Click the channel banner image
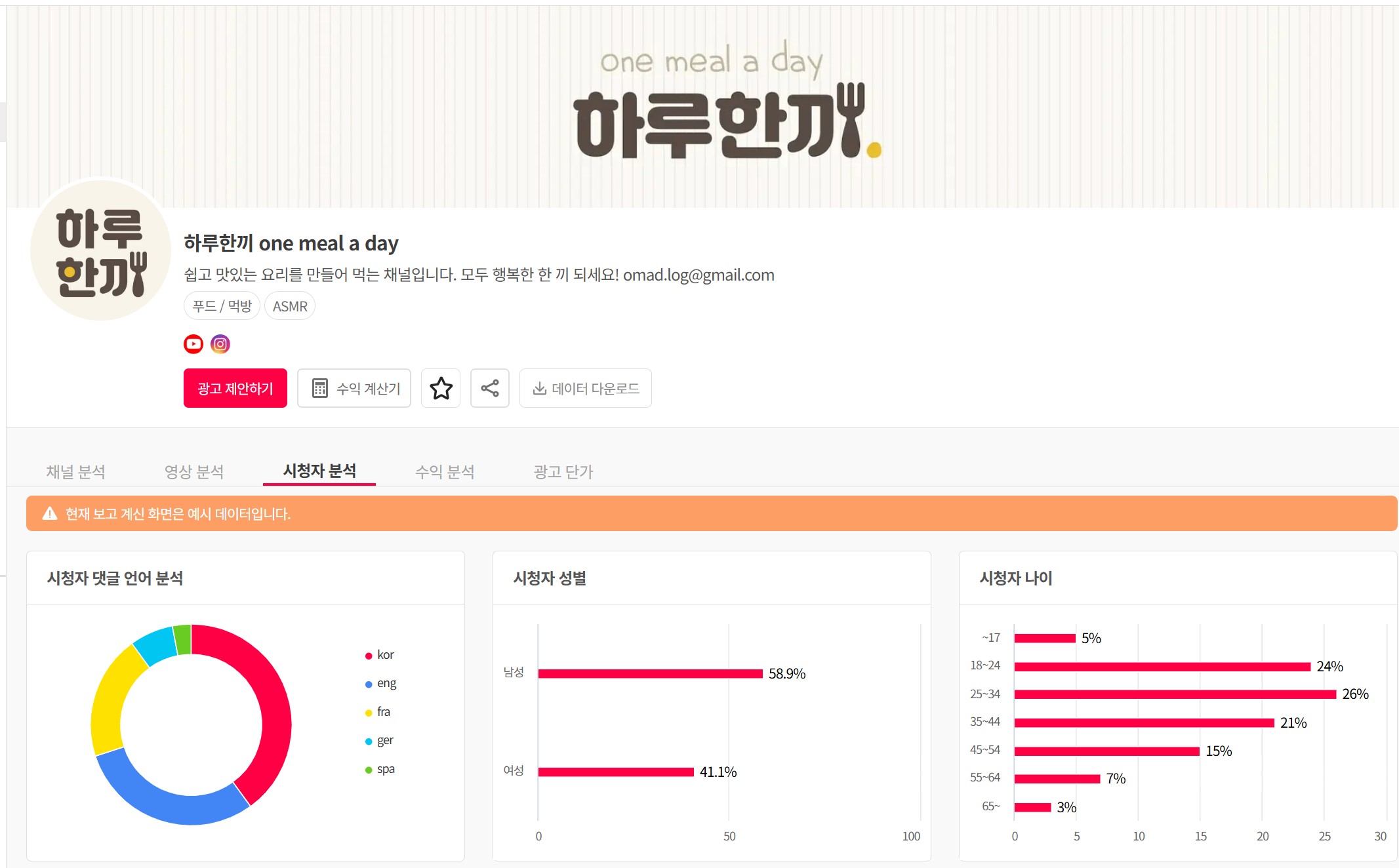Image resolution: width=1399 pixels, height=868 pixels. click(702, 107)
